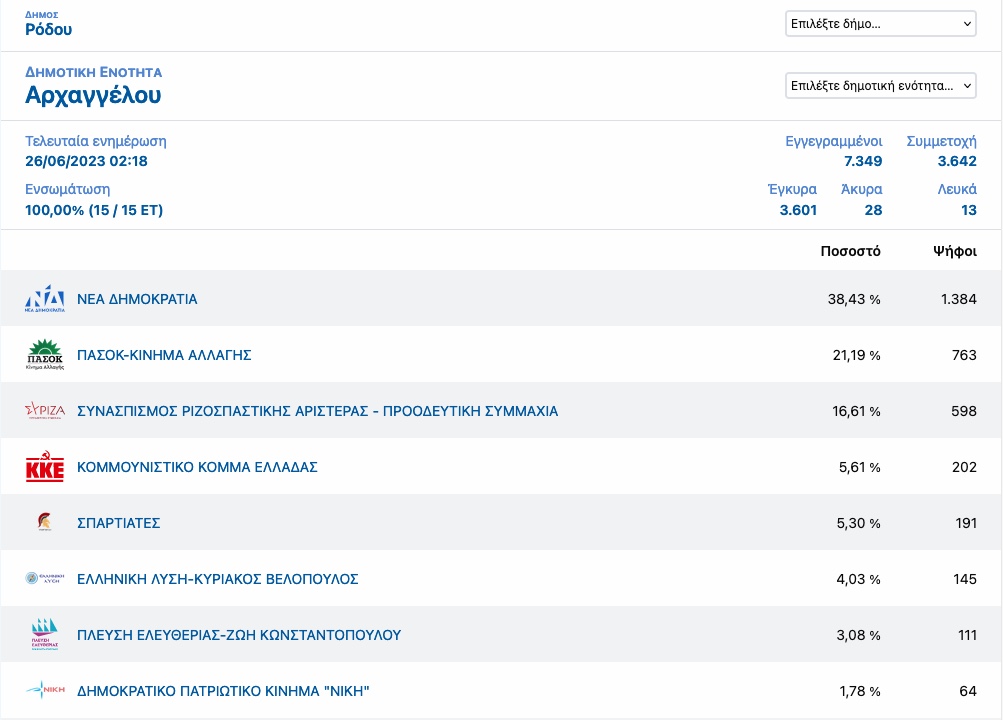Click the red KKE logo
This screenshot has width=1003, height=720.
[45, 467]
